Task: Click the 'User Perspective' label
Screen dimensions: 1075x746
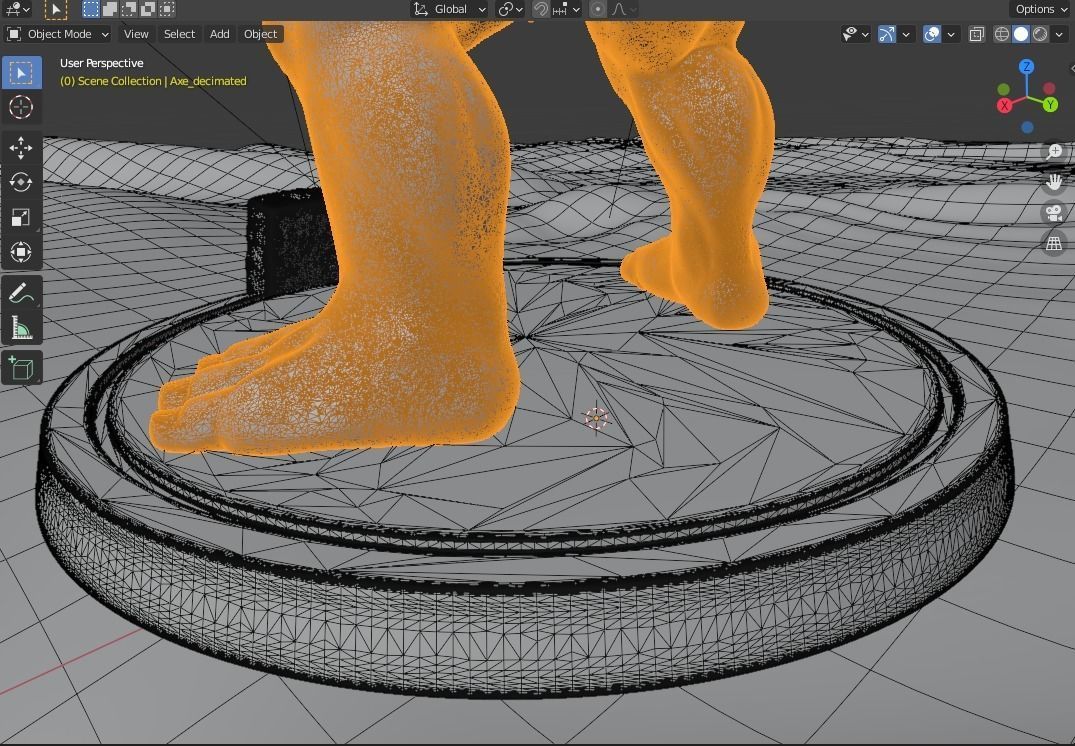Action: (101, 63)
